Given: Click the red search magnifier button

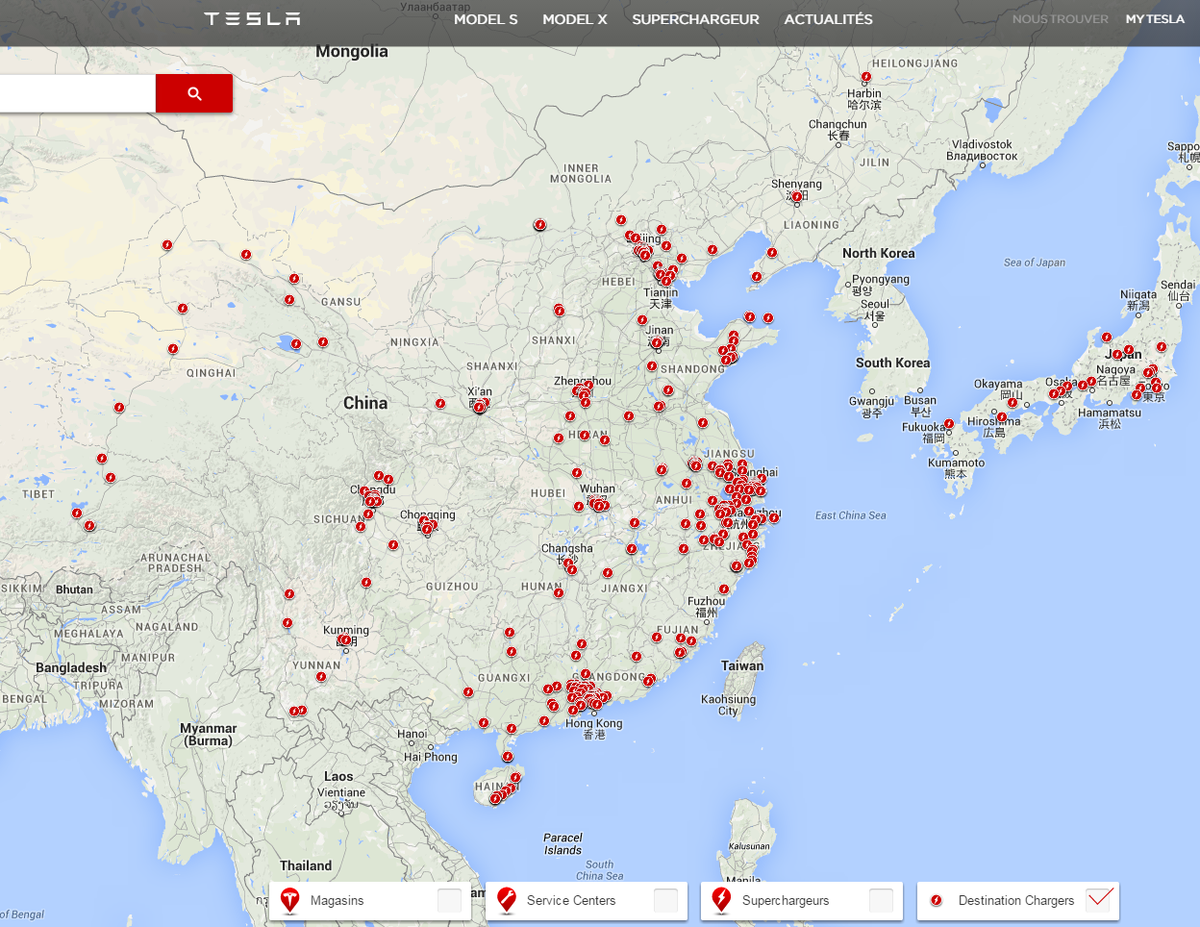Looking at the screenshot, I should coord(194,93).
